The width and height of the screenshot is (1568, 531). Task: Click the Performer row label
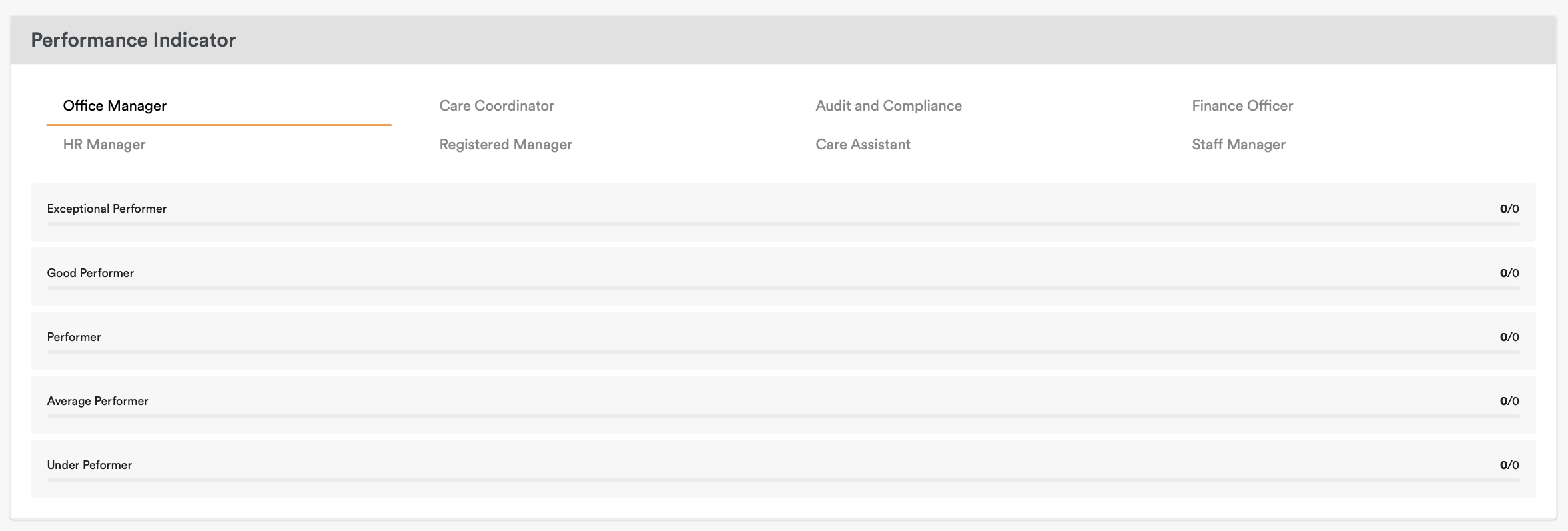coord(74,337)
